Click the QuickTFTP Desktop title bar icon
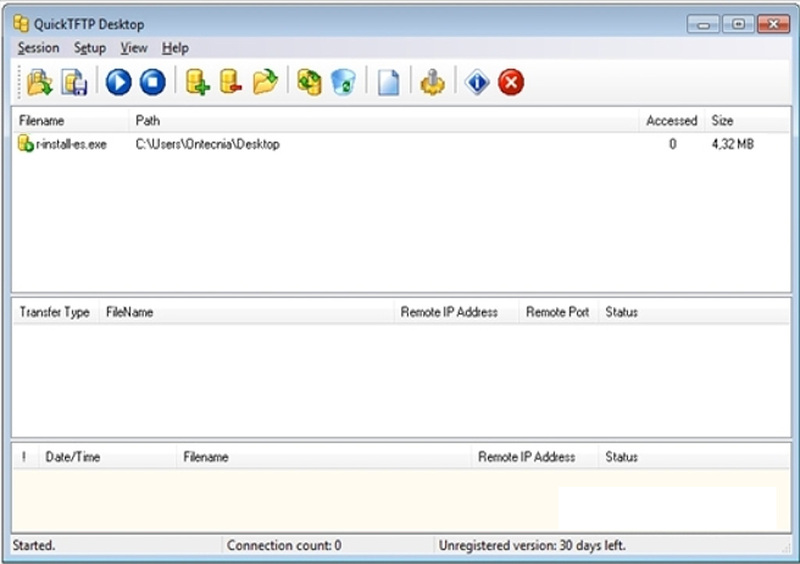Viewport: 800px width, 564px height. (x=21, y=24)
